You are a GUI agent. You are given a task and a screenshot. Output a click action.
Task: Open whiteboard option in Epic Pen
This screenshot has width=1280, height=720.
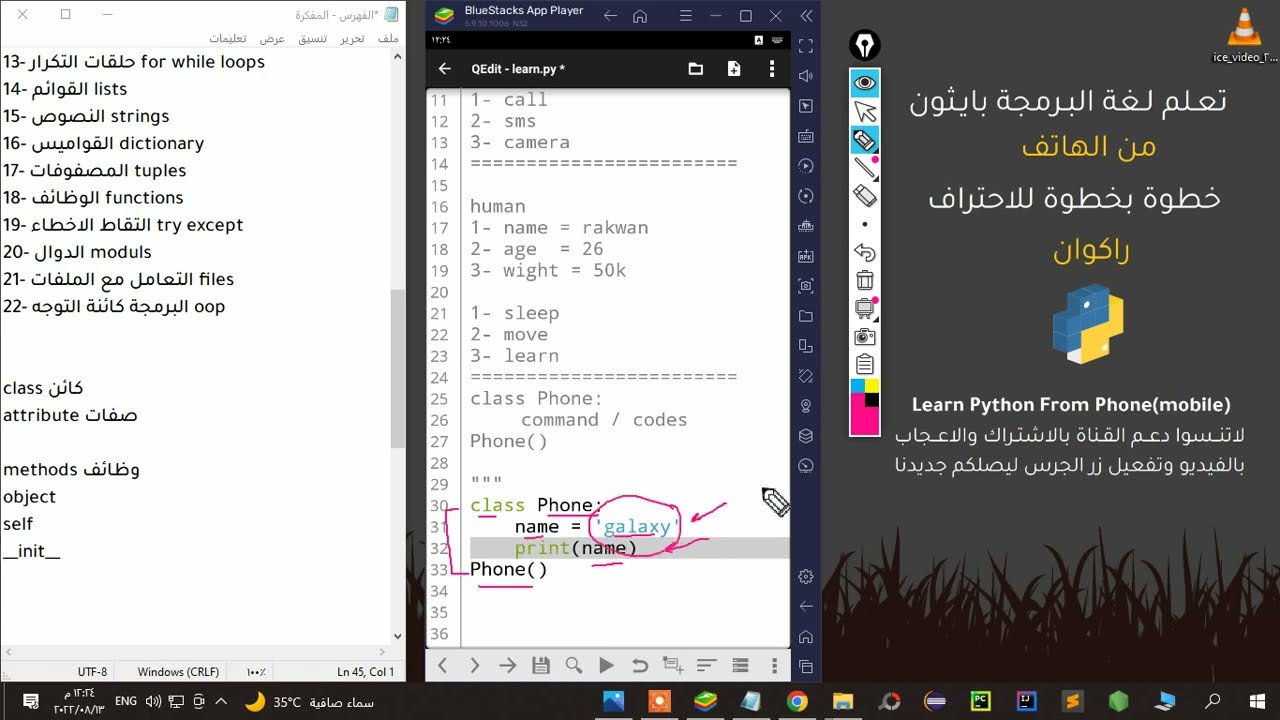coord(865,309)
